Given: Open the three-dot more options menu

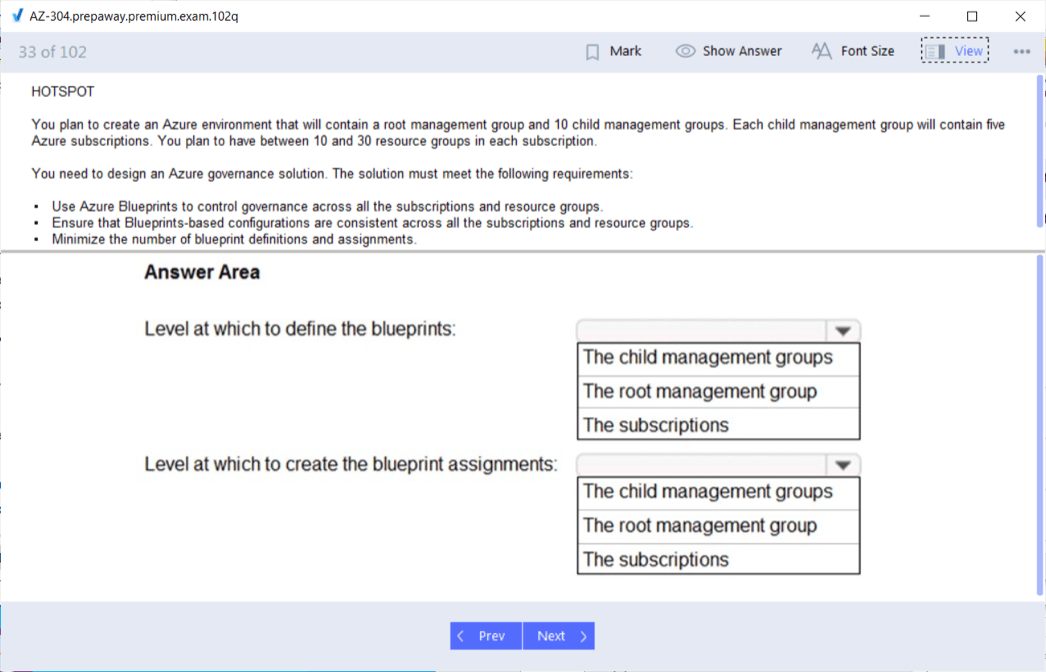Looking at the screenshot, I should point(1021,51).
